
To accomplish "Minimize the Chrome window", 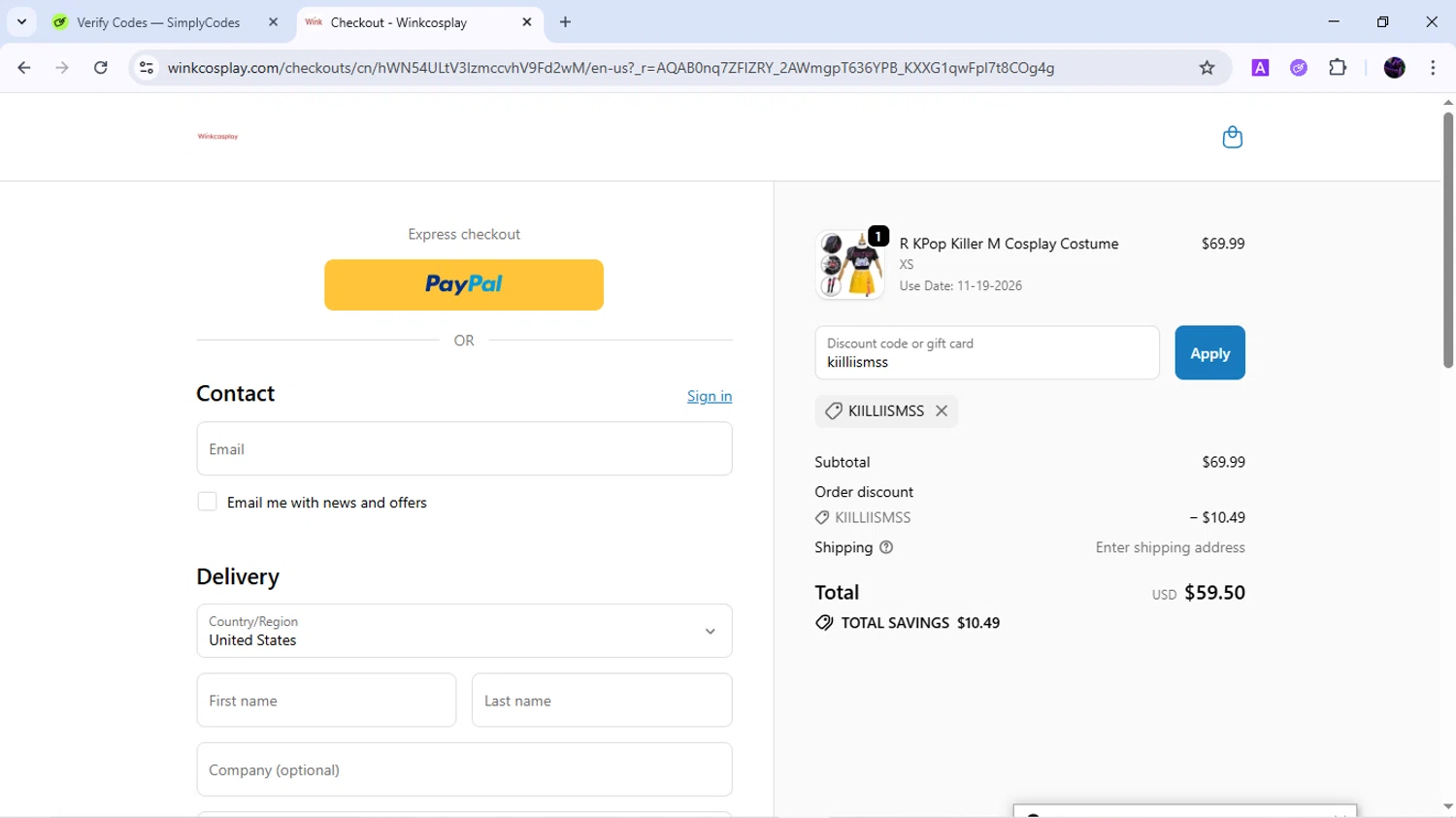I will click(x=1334, y=21).
